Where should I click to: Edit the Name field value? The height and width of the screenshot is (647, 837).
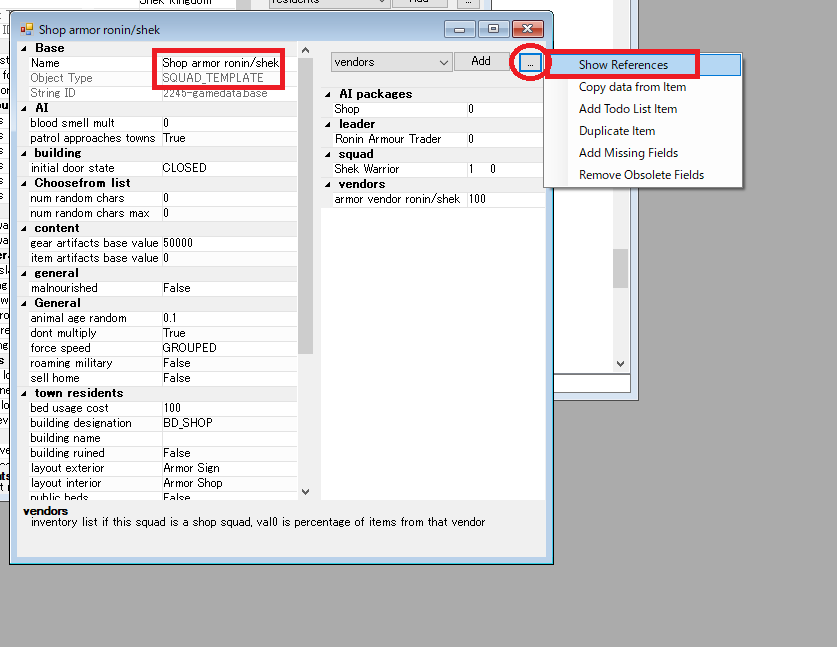229,63
